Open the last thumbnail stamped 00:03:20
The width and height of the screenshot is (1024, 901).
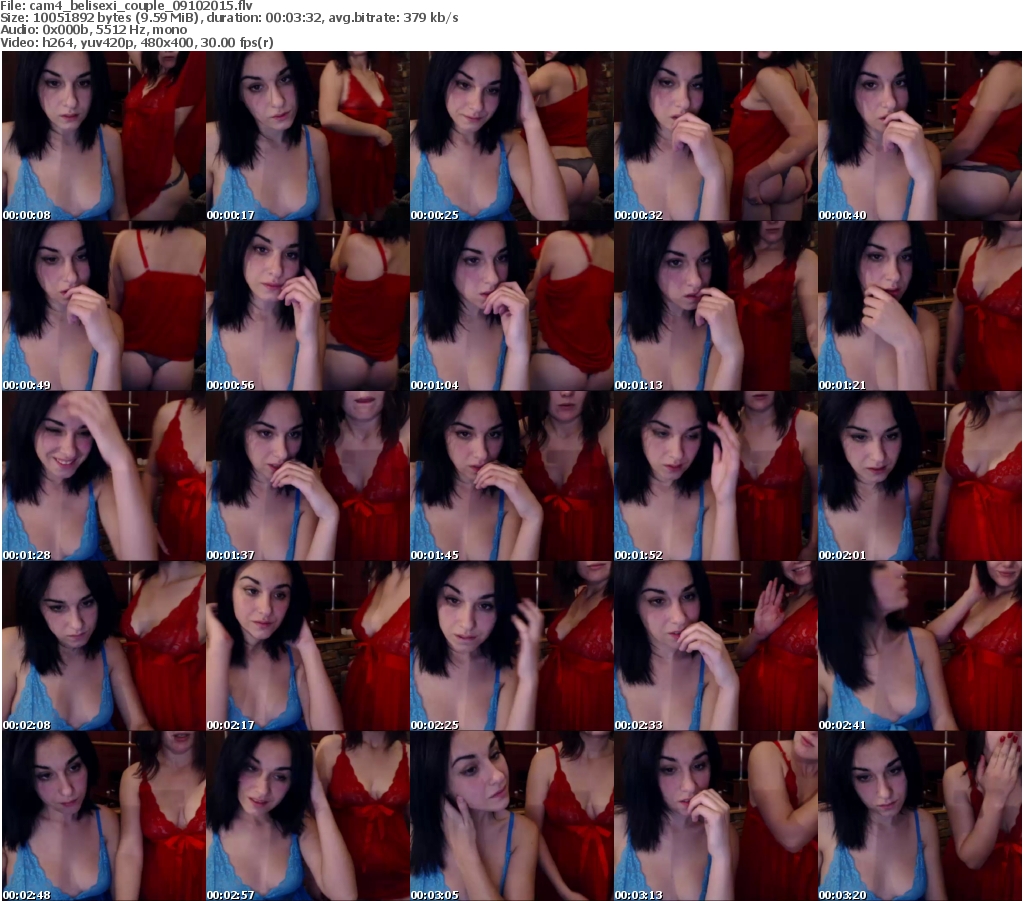point(920,815)
